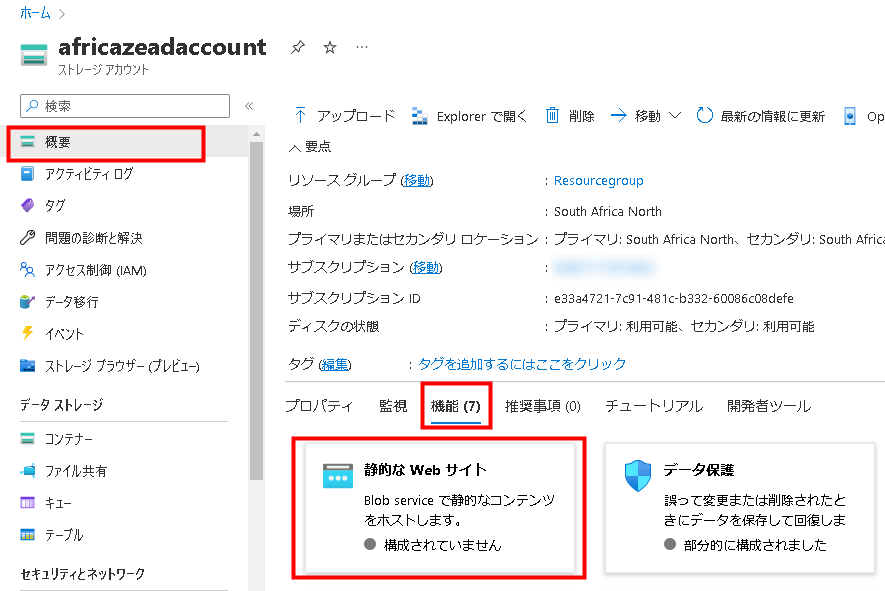This screenshot has height=591, width=885.
Task: Click the アップロード upload arrow icon
Action: (300, 116)
